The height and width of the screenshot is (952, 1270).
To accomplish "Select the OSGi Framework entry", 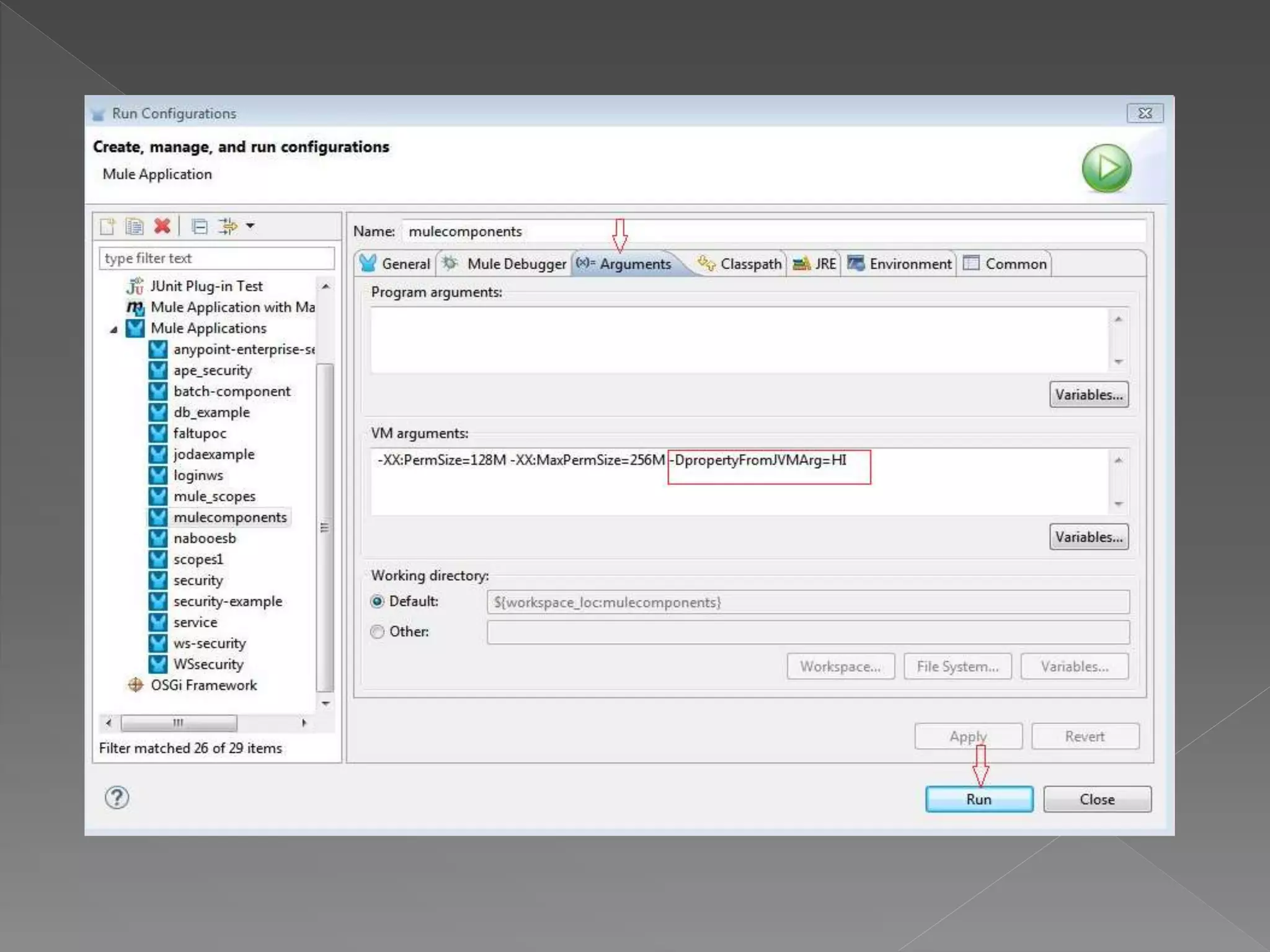I will (x=203, y=685).
